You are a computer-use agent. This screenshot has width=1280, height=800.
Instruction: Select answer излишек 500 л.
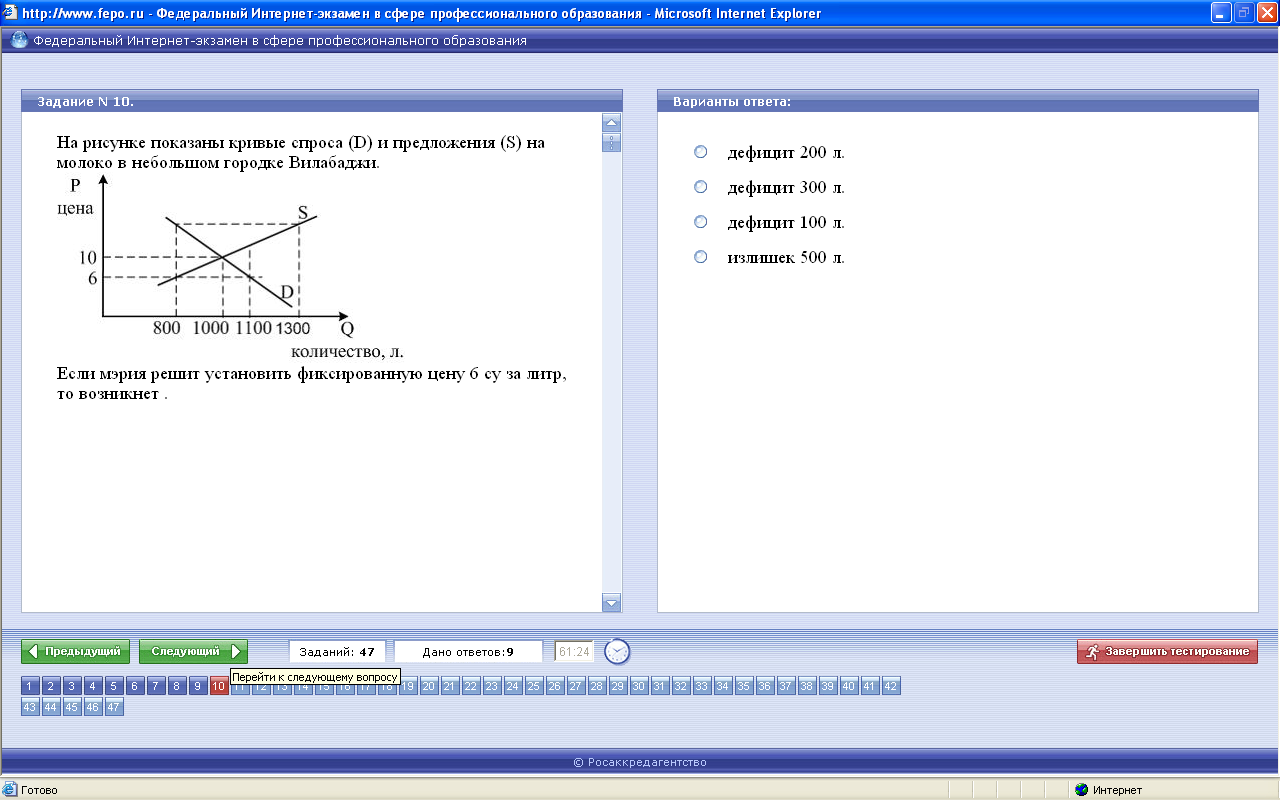click(x=701, y=257)
